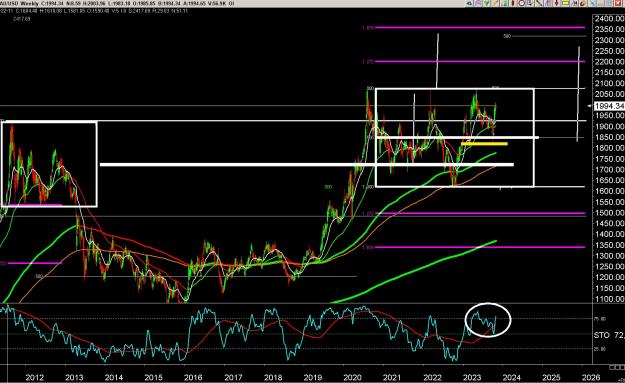Image resolution: width=625 pixels, height=383 pixels.
Task: Click the 1700.00 price axis label
Action: (x=609, y=169)
